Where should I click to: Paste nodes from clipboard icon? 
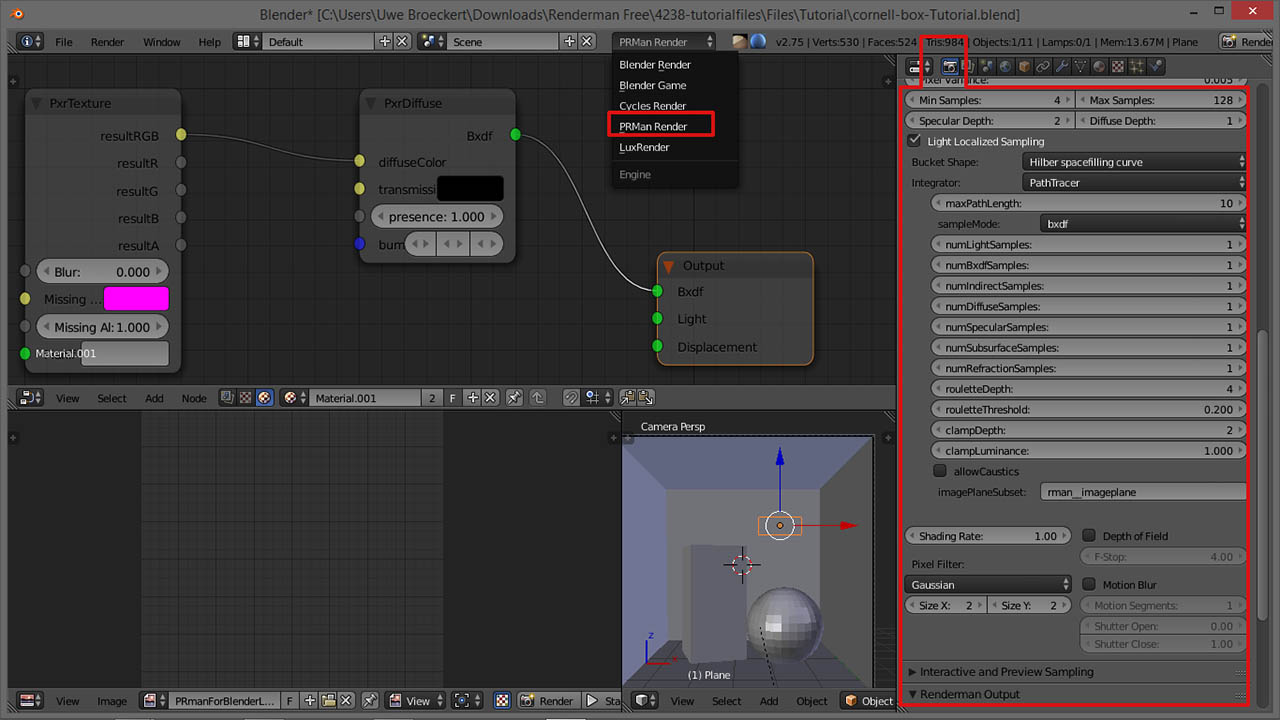[645, 398]
